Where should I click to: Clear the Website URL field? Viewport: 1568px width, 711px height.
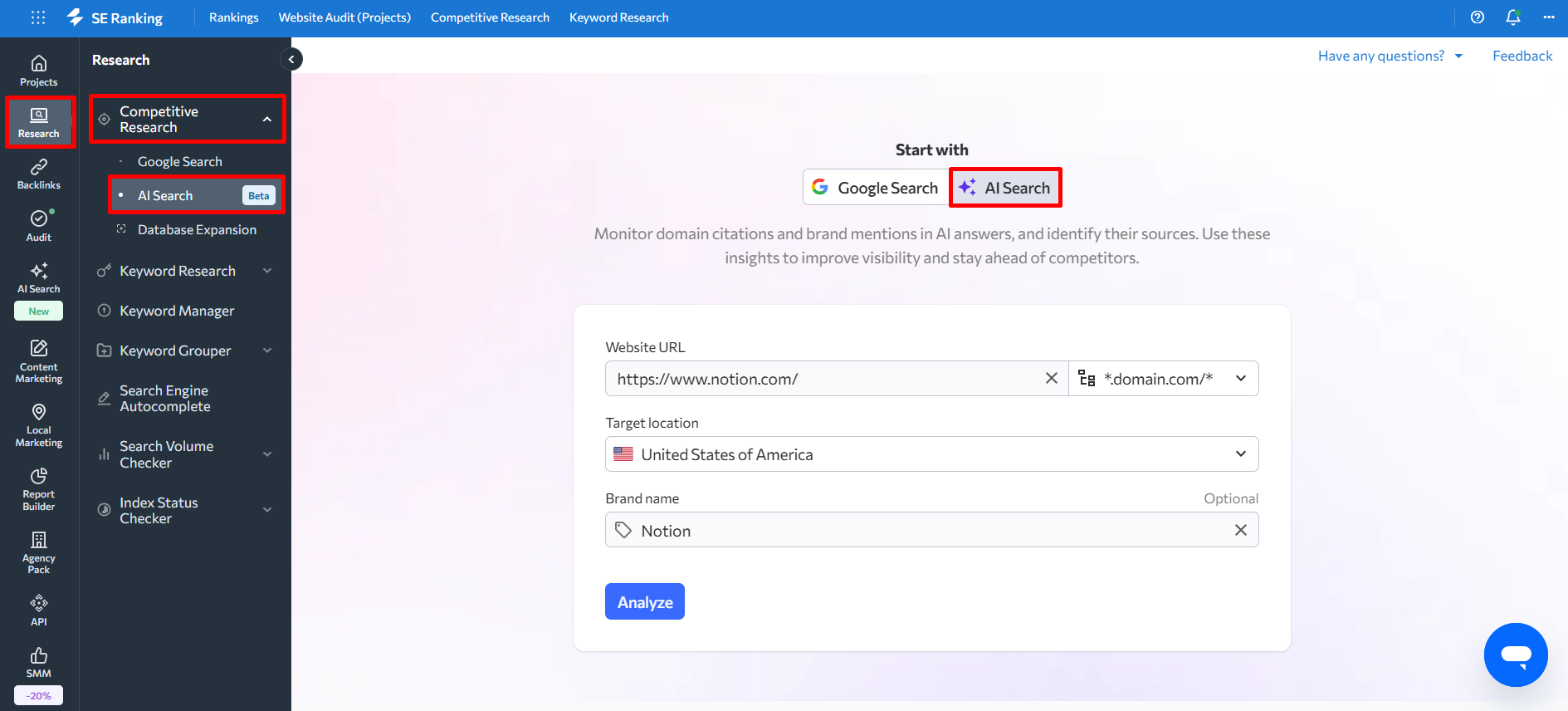(x=1051, y=378)
